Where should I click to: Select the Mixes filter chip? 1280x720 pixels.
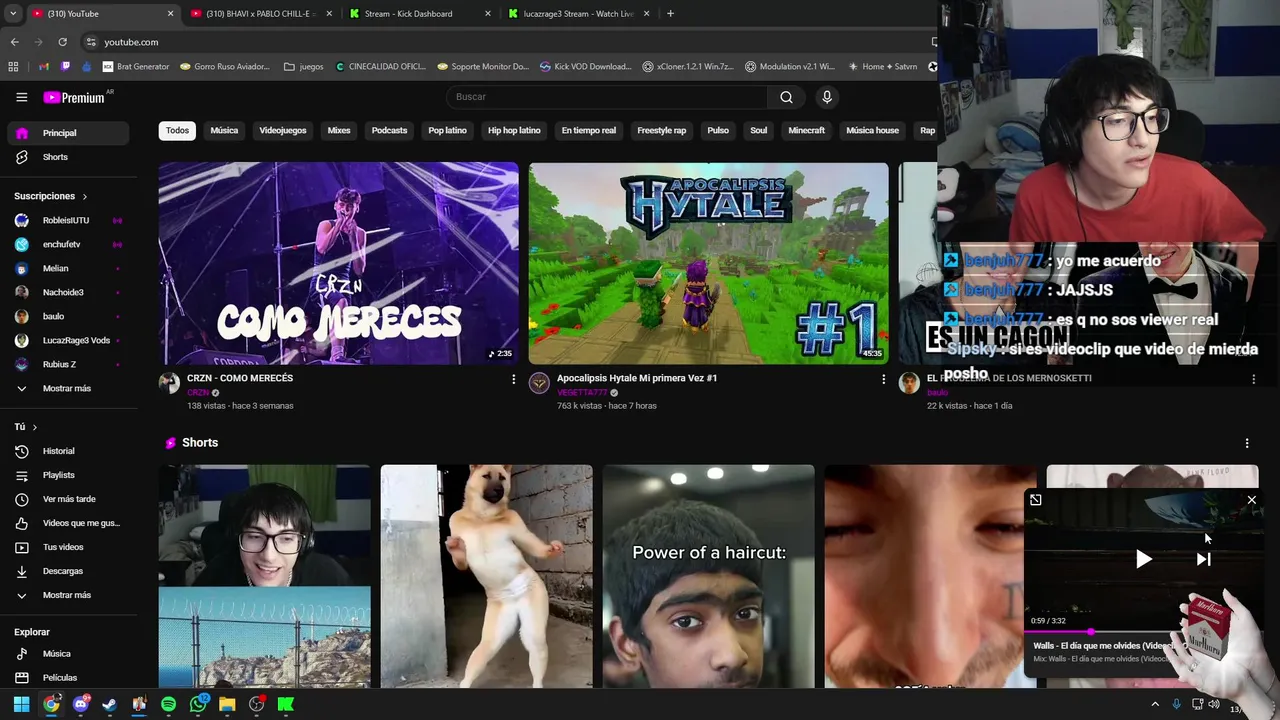click(x=339, y=131)
